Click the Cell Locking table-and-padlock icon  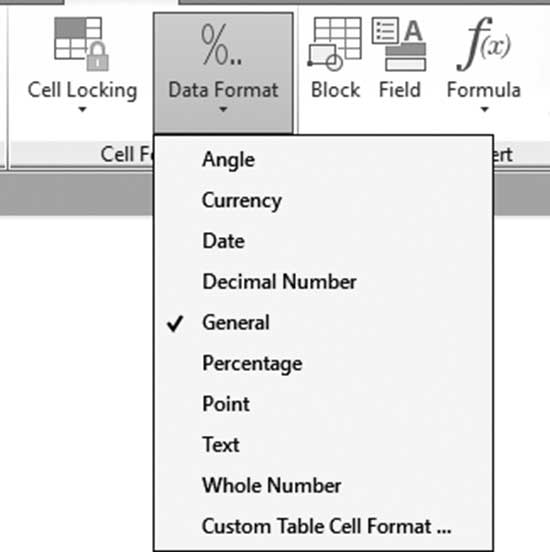coord(82,44)
